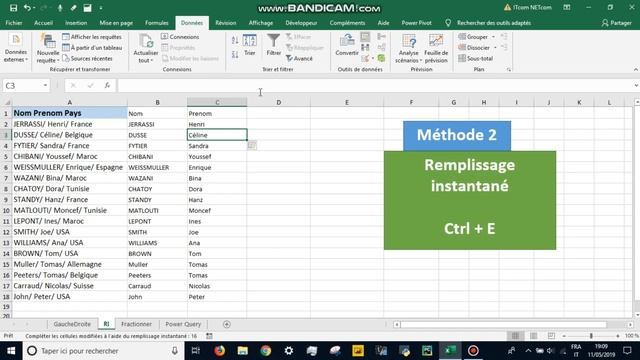640x360 pixels.
Task: Click À partir d'un tableau
Action: tap(92, 48)
